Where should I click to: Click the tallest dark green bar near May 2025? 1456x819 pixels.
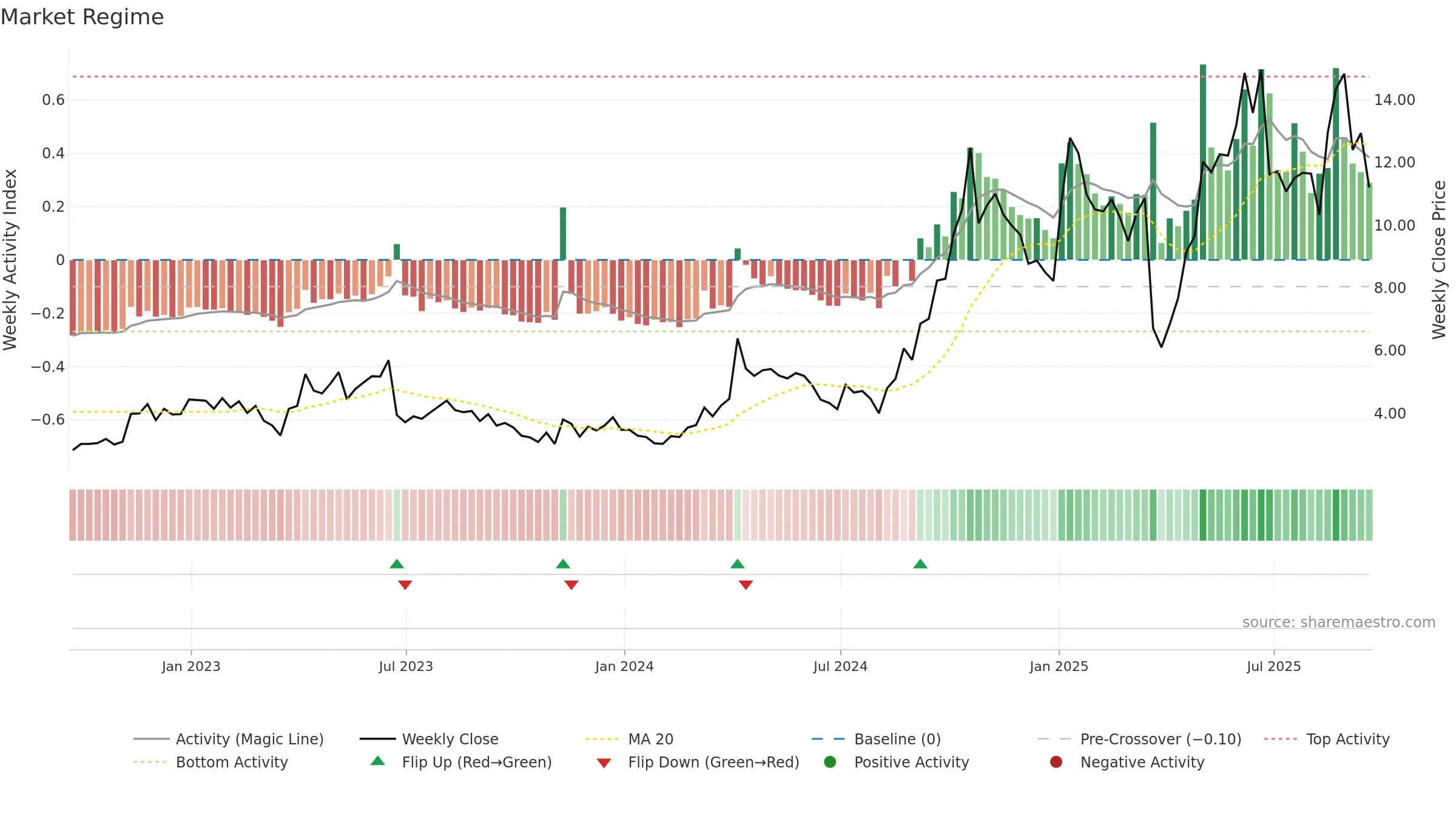[x=1203, y=162]
